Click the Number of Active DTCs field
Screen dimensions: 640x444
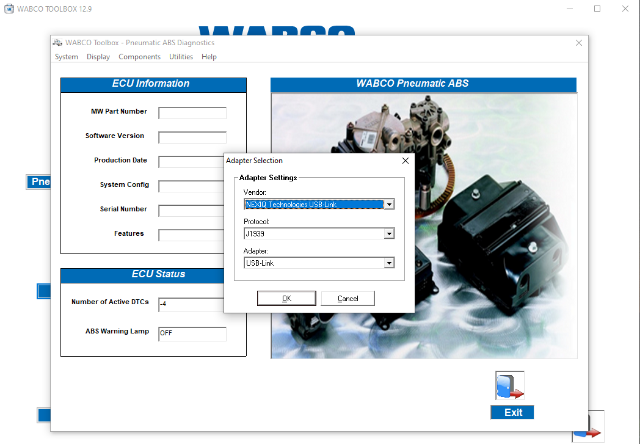click(x=191, y=304)
